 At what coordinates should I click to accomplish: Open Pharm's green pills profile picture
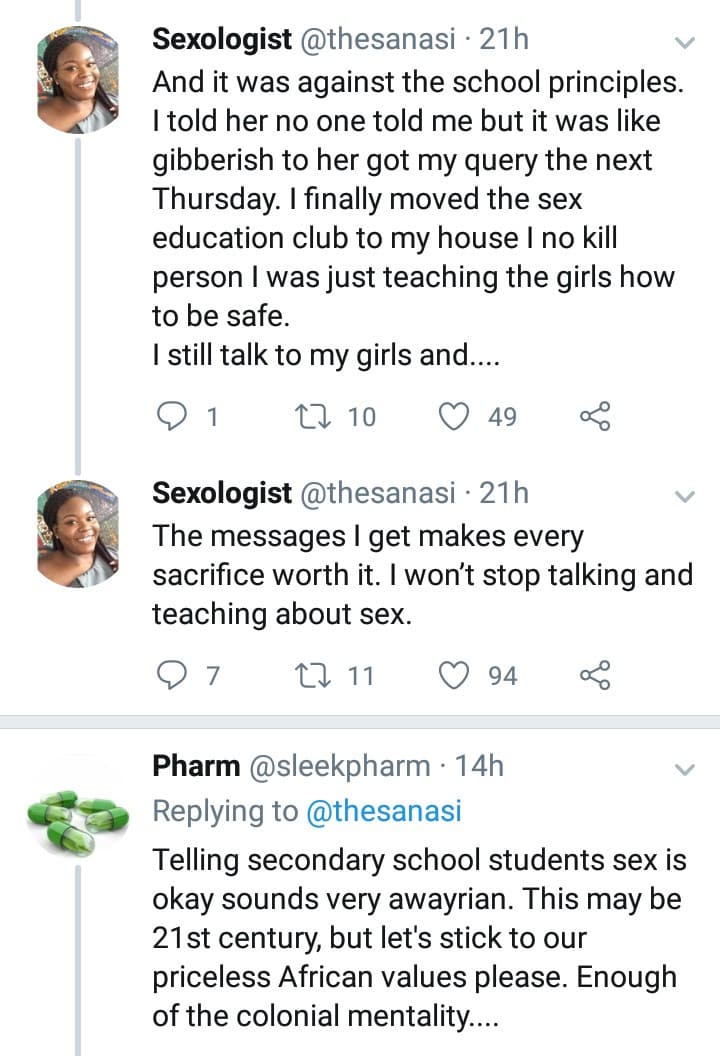78,811
